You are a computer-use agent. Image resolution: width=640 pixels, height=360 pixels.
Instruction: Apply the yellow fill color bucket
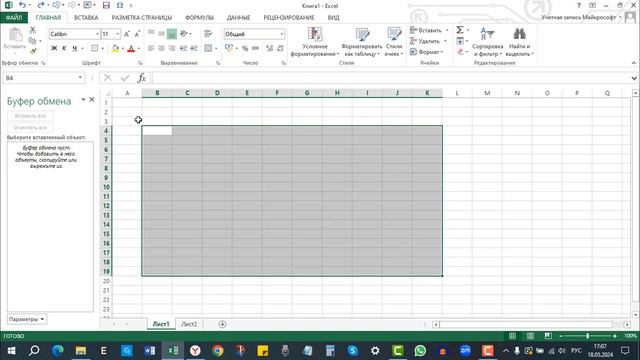tap(115, 49)
